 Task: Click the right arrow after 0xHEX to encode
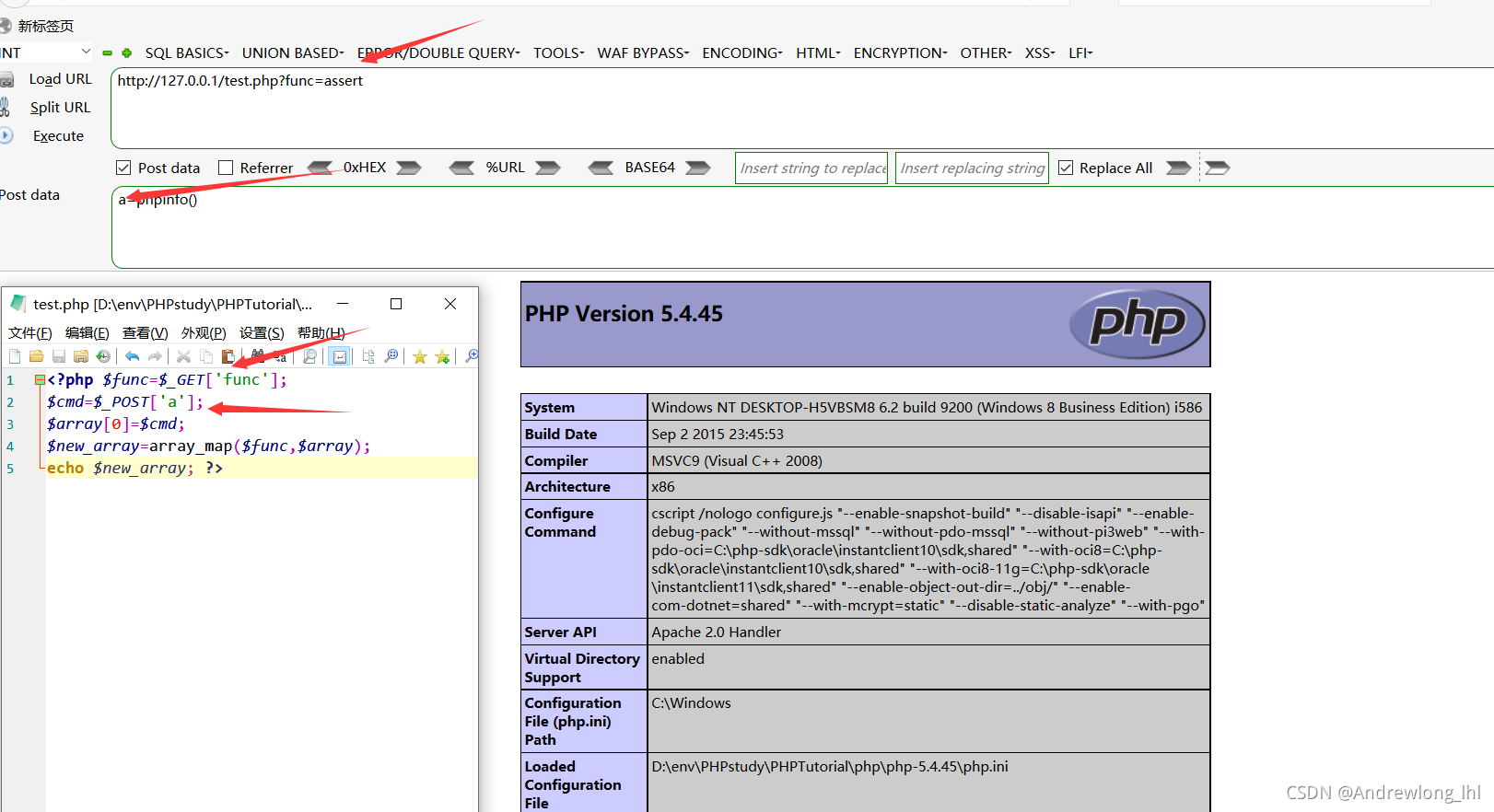[409, 168]
